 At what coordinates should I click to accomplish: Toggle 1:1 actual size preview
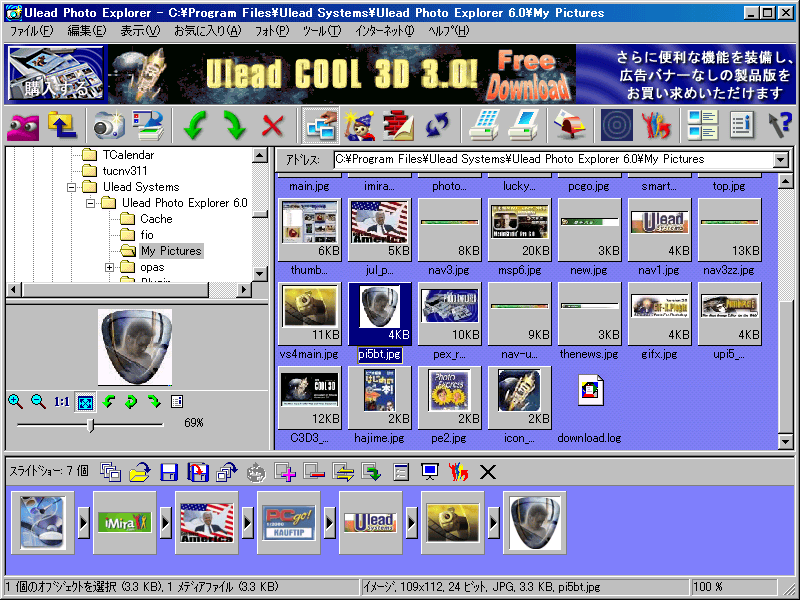[x=62, y=402]
